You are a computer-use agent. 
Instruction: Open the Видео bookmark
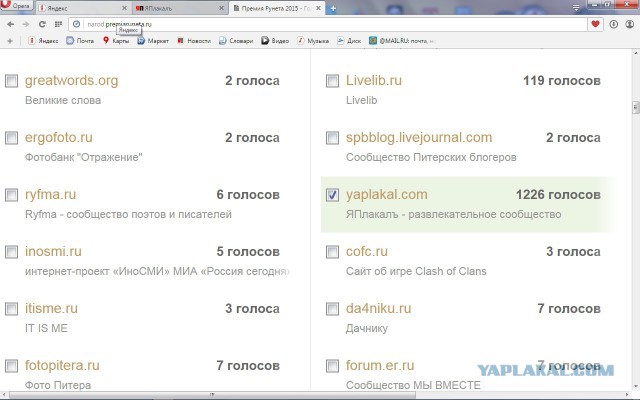(275, 41)
